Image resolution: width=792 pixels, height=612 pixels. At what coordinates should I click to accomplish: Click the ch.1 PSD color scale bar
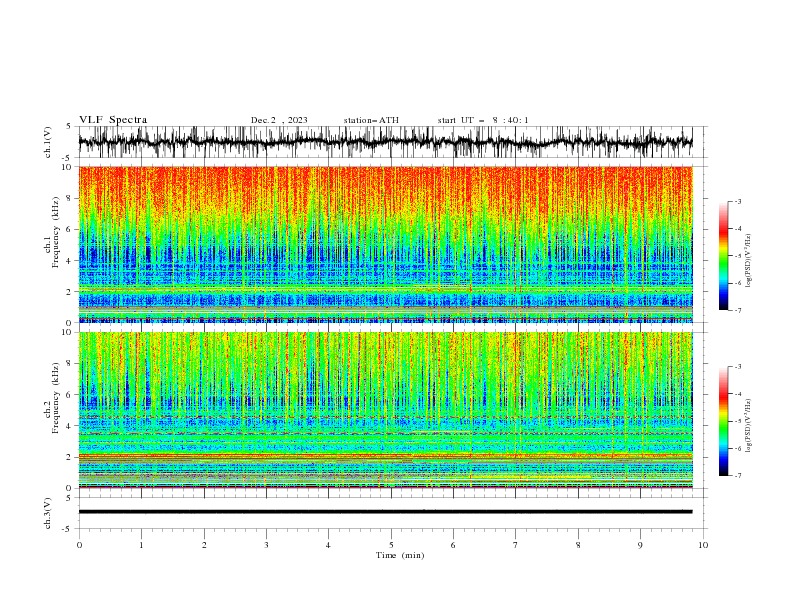coord(724,256)
